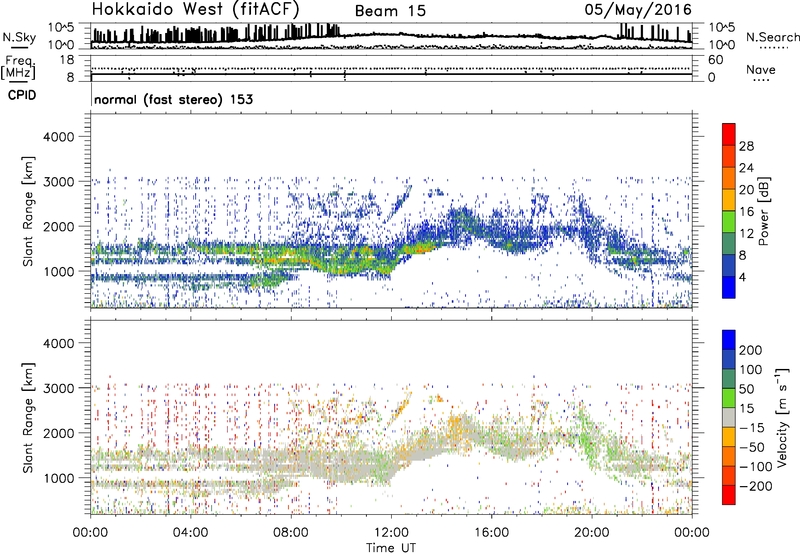Click the red bottom segment of Velocity colorbar
The image size is (800, 554).
coord(729,495)
